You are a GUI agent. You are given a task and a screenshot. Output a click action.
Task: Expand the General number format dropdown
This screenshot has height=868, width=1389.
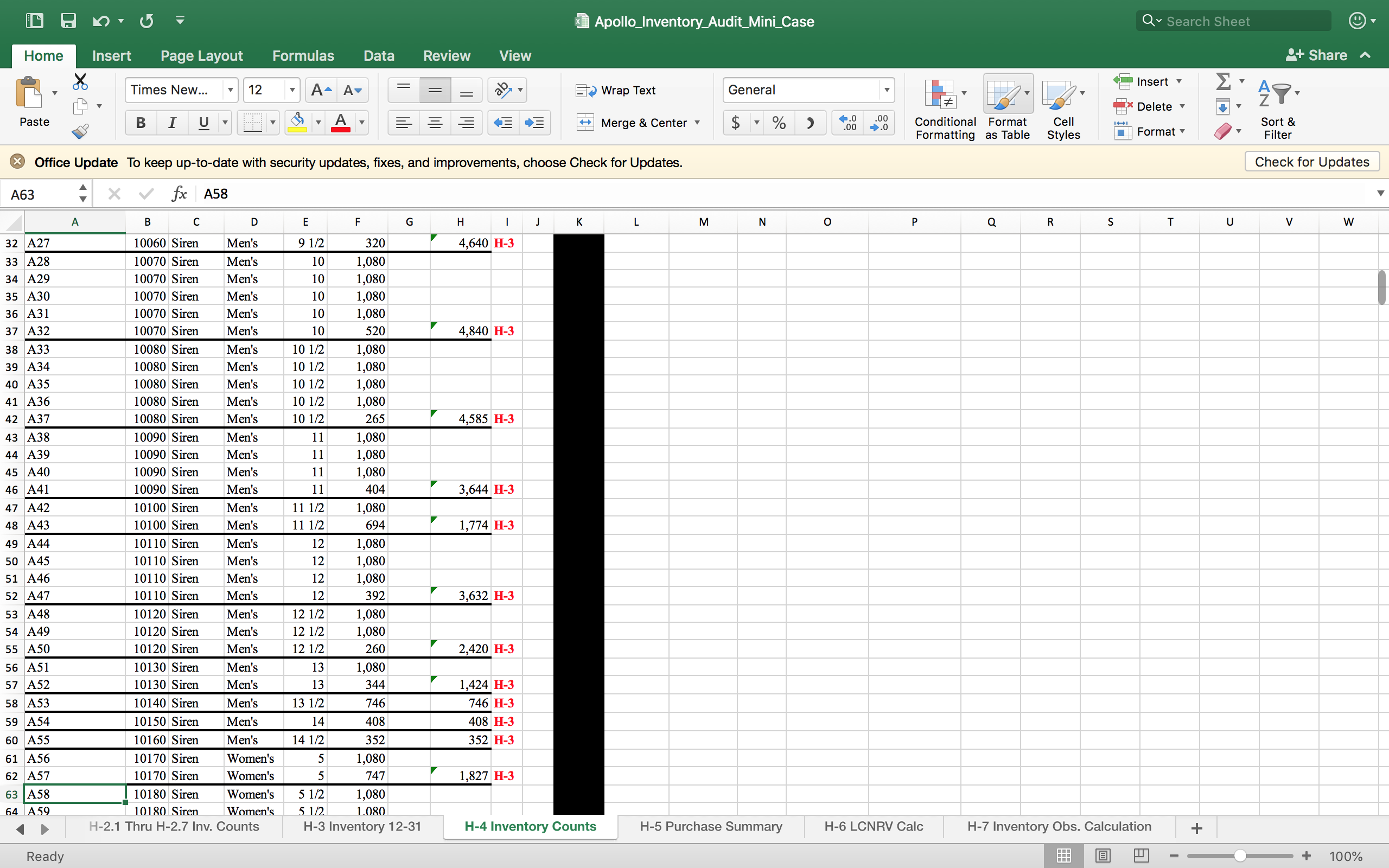coord(887,90)
